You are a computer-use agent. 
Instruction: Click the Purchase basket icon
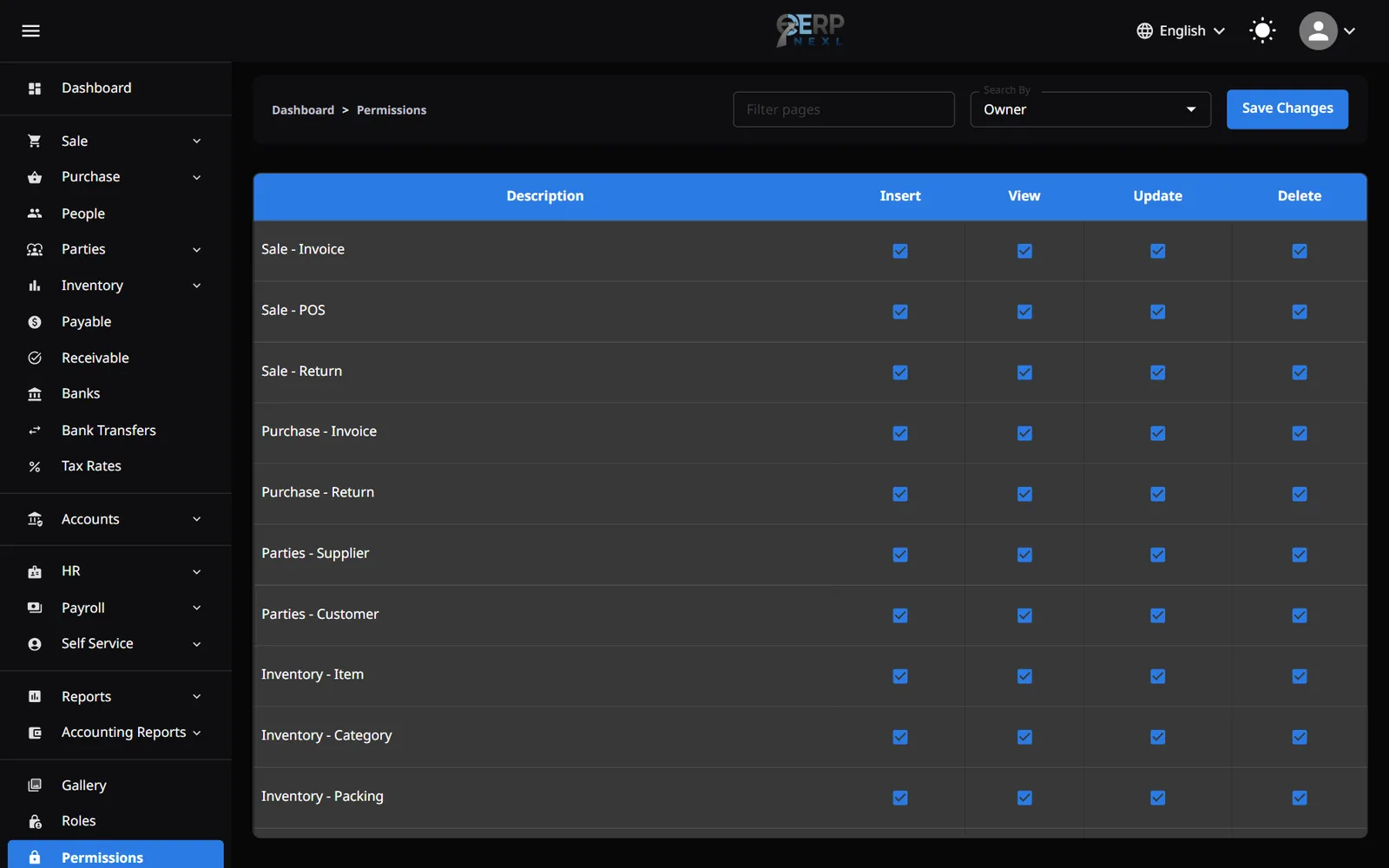pos(35,177)
